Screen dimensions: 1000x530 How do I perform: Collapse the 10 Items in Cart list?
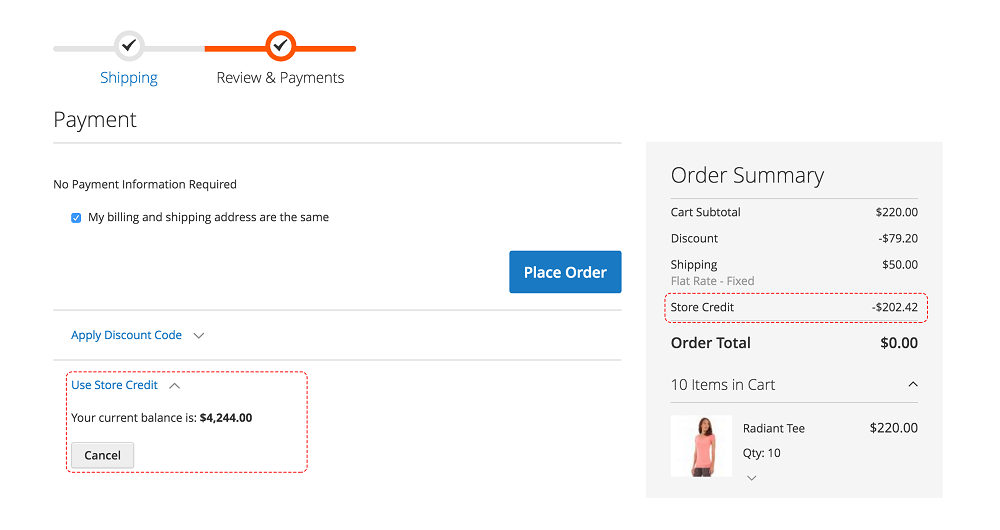pos(912,385)
